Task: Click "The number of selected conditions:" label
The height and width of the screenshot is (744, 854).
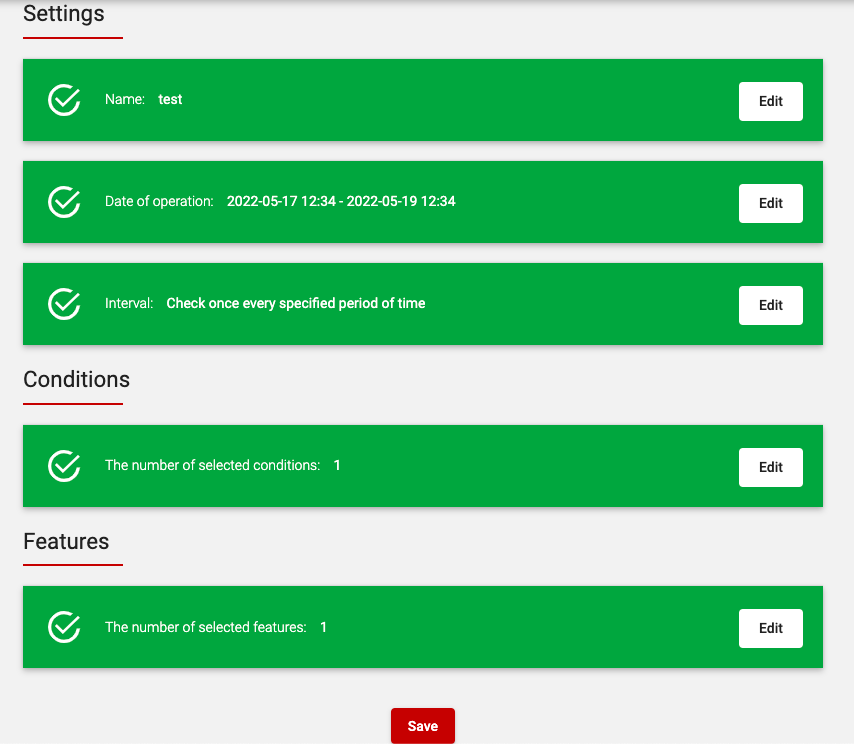Action: (212, 465)
